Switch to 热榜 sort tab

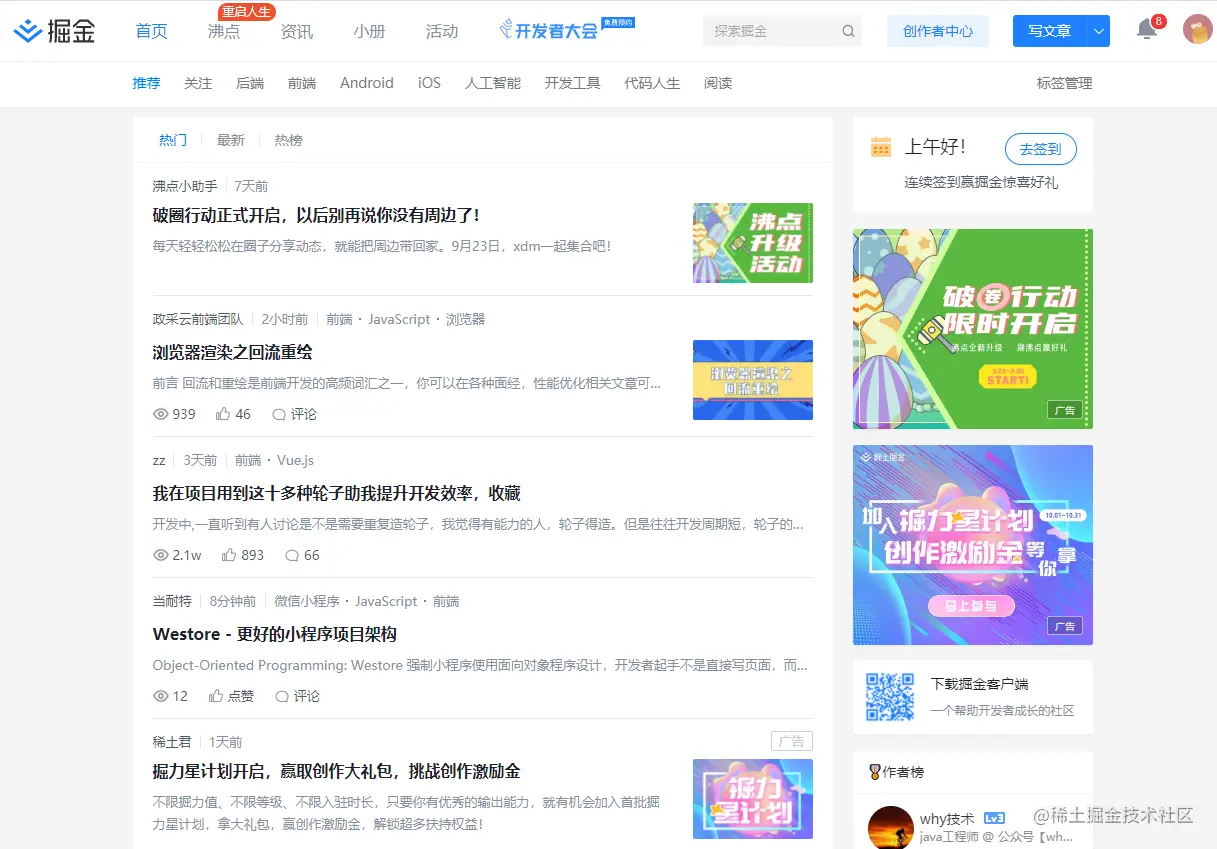[289, 140]
